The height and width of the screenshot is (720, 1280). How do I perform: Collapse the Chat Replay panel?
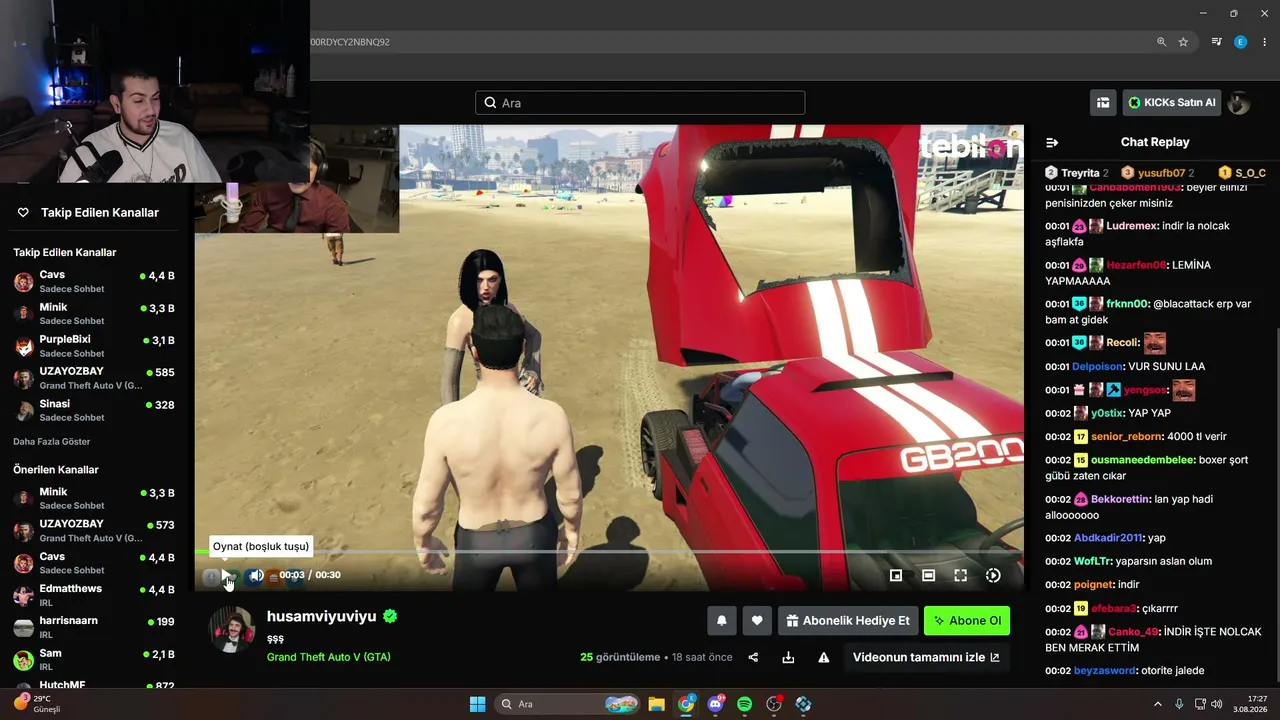click(1052, 142)
